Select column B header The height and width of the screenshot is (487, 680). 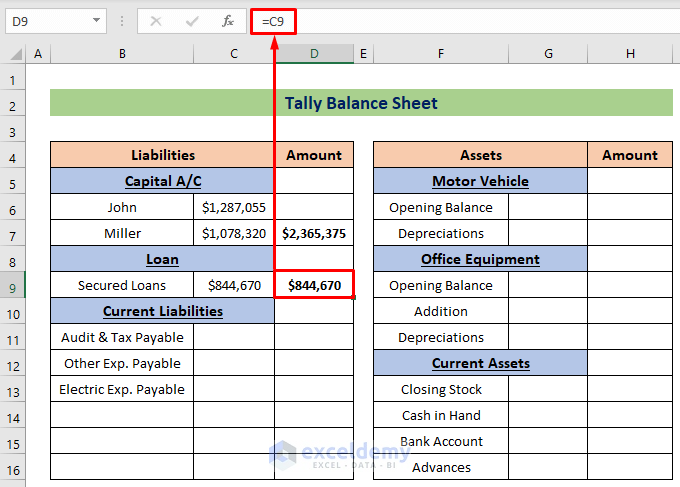click(x=122, y=54)
